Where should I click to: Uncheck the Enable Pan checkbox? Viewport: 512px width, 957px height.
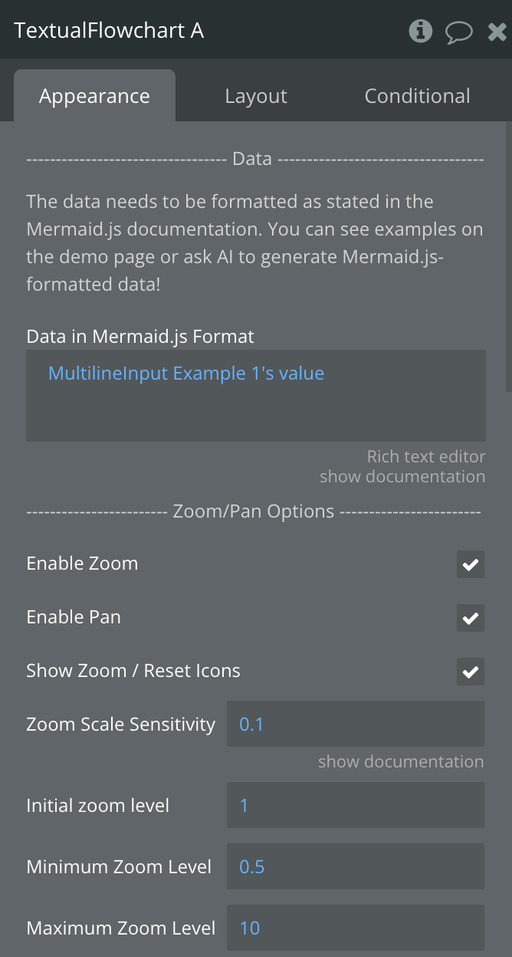tap(471, 618)
